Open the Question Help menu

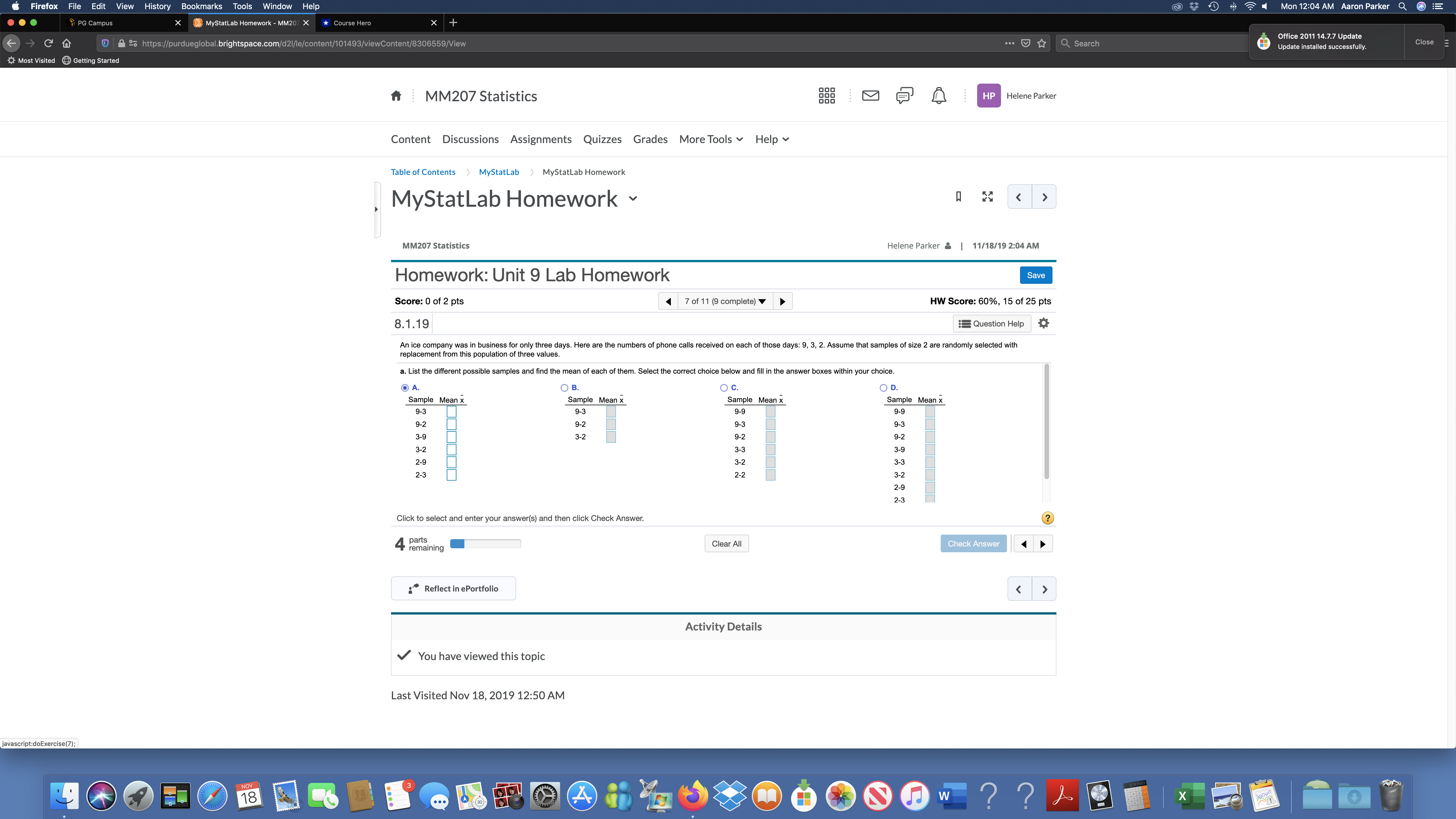(991, 323)
